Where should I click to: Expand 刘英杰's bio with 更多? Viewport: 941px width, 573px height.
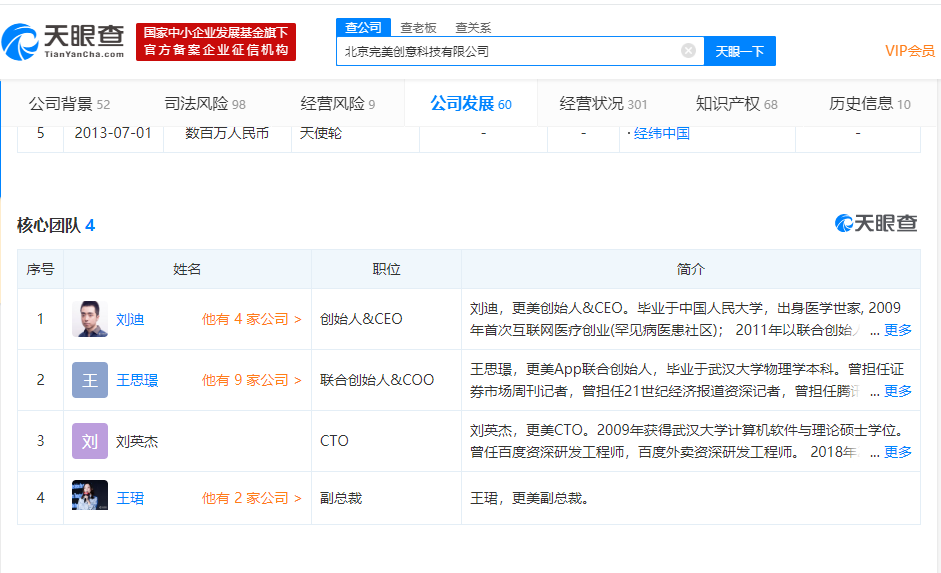click(x=898, y=452)
